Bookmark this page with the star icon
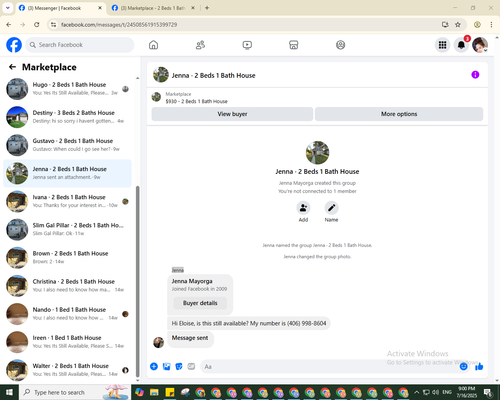Screen dimensions: 500x400 pyautogui.click(x=458, y=25)
